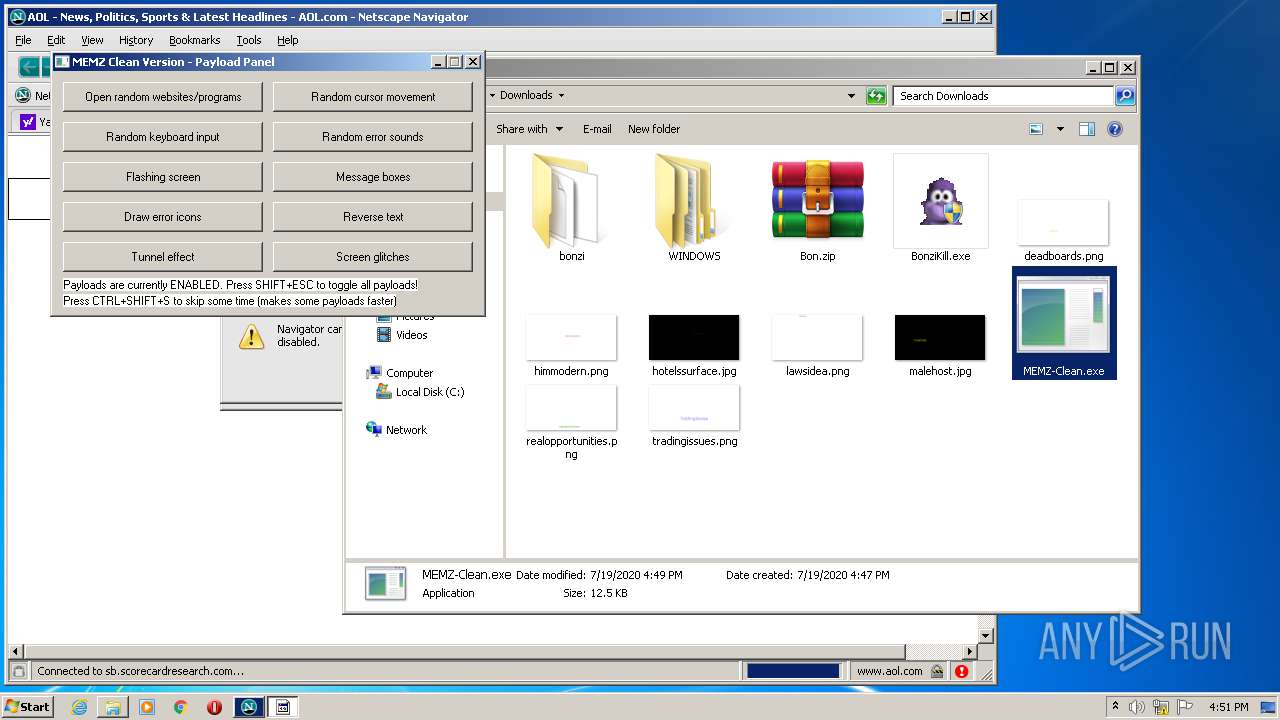Click the Action Center flag tray icon
Image resolution: width=1280 pixels, height=720 pixels.
point(1185,707)
